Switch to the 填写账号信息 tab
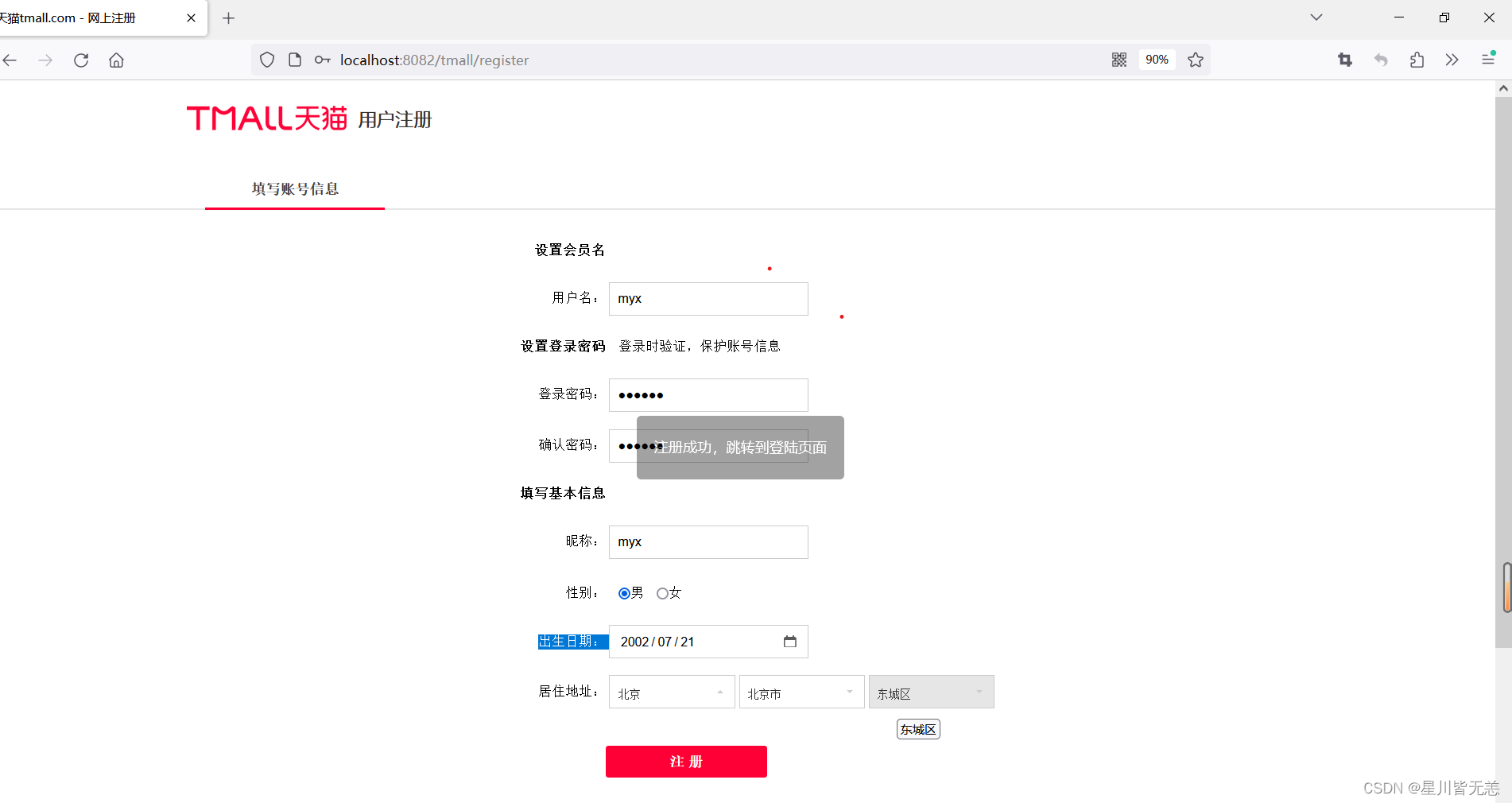The image size is (1512, 803). coord(295,189)
